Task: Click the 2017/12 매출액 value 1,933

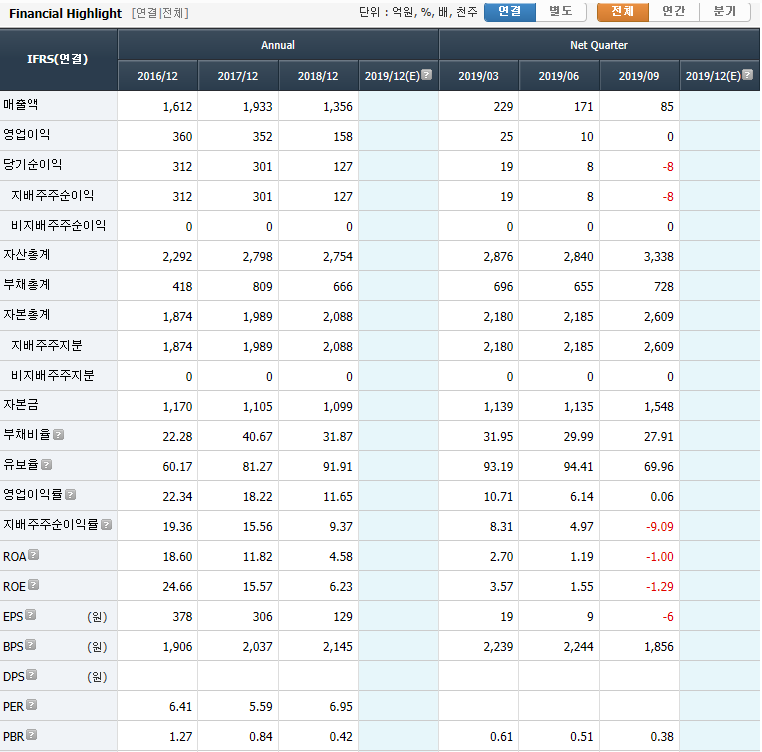Action: (258, 107)
